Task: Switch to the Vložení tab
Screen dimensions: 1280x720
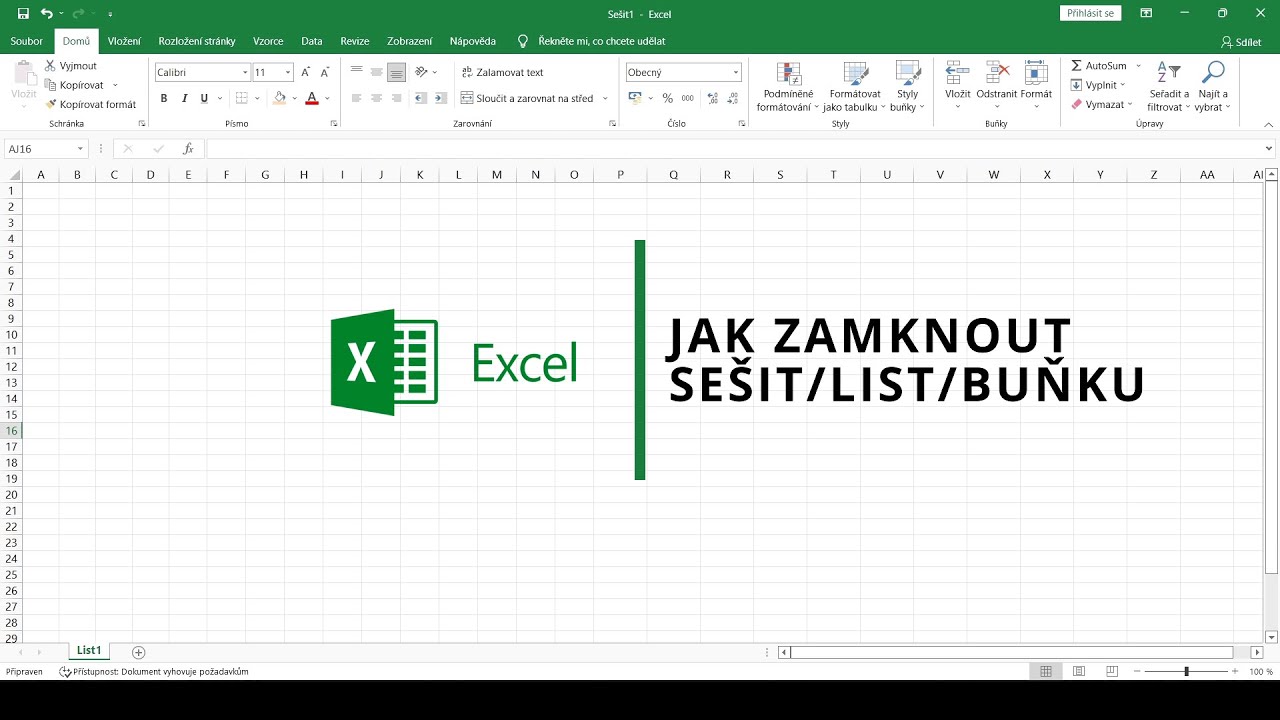Action: click(124, 41)
